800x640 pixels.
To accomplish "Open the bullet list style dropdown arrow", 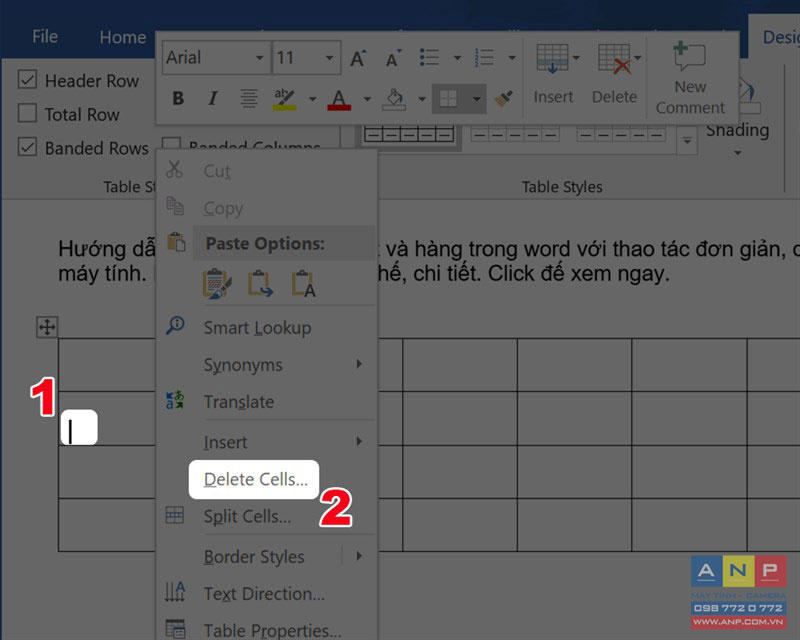I will point(458,58).
